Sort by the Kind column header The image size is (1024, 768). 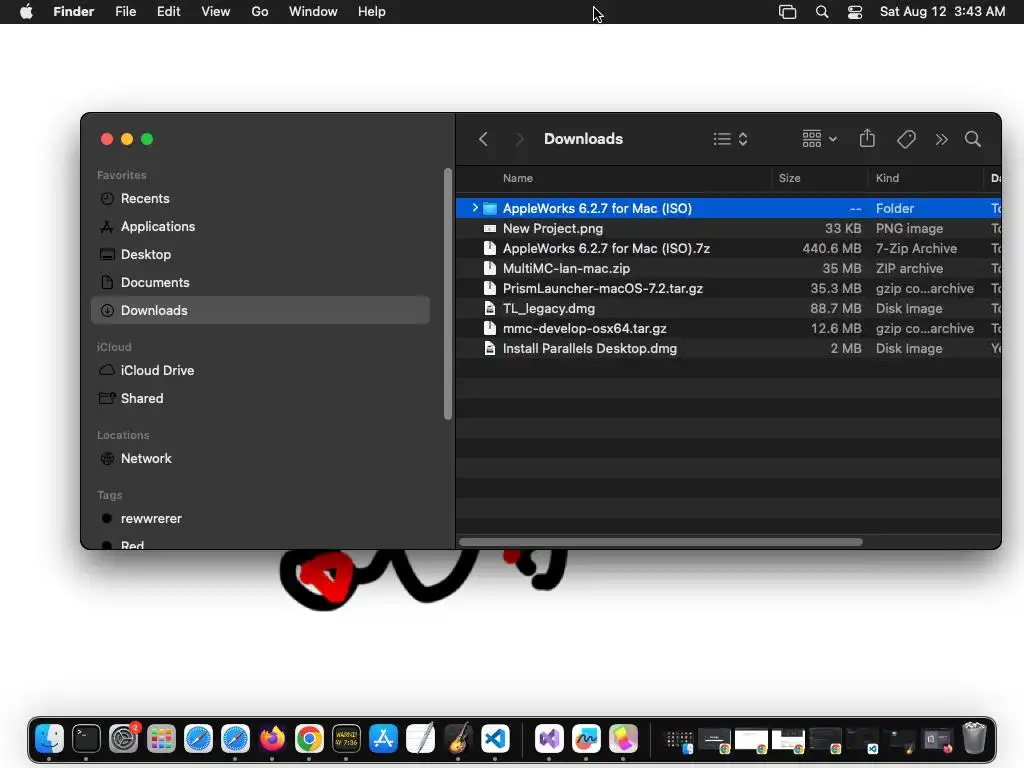(888, 178)
